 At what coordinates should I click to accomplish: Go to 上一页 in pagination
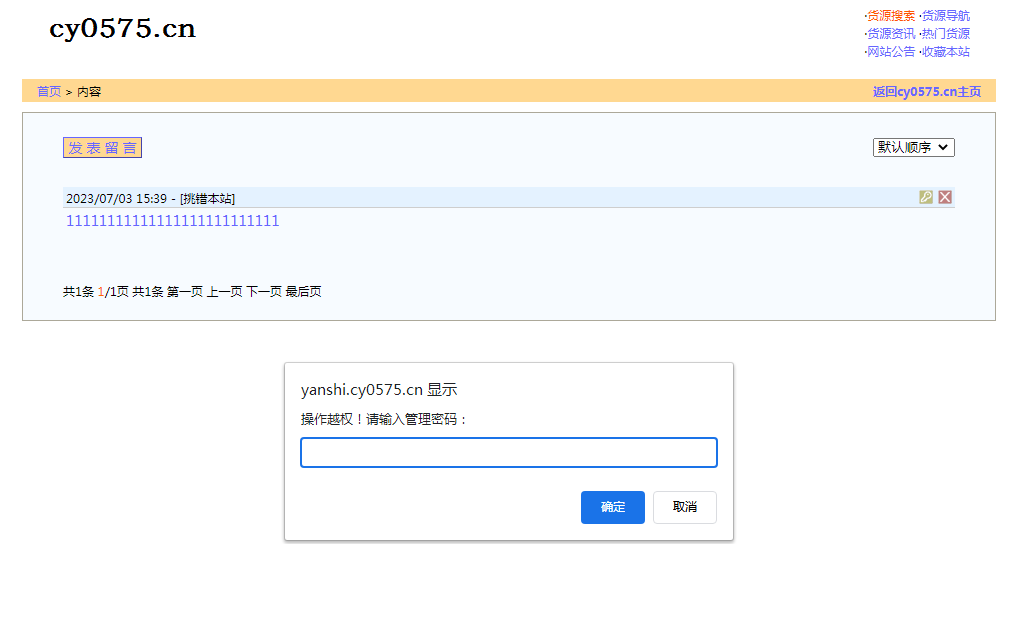coord(224,292)
